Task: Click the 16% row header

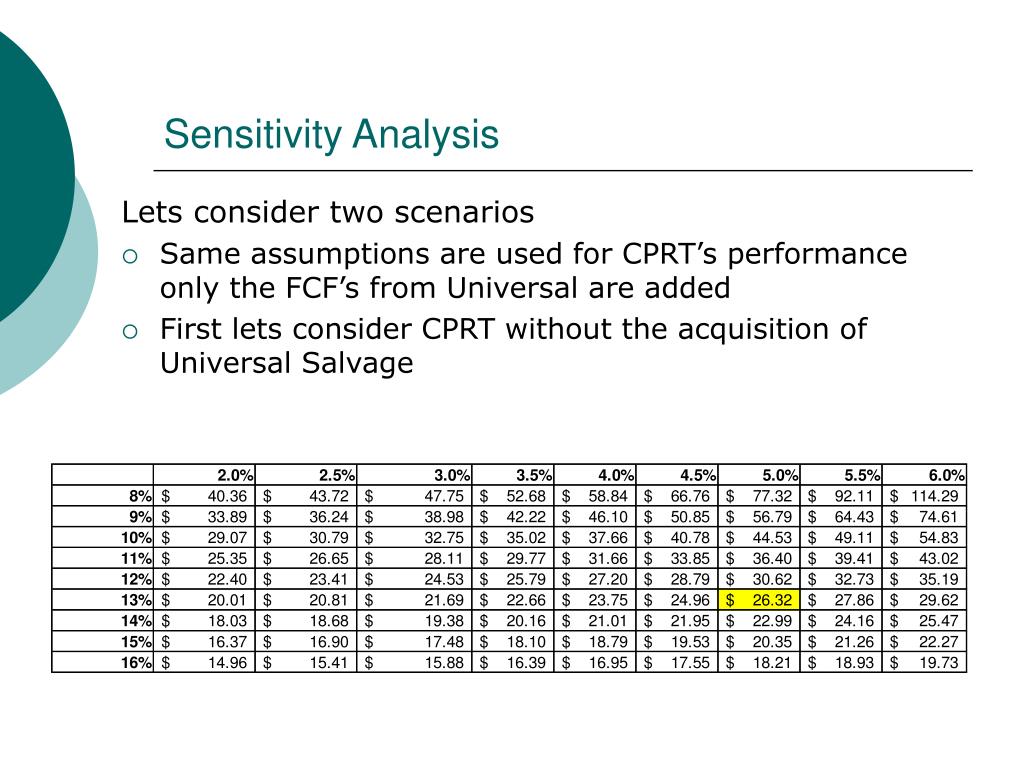Action: click(103, 662)
